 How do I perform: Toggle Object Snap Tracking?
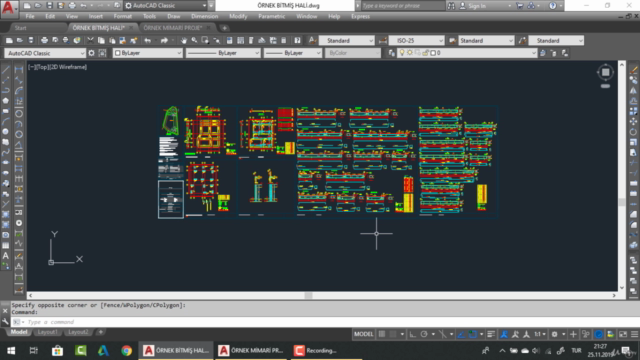tap(461, 334)
